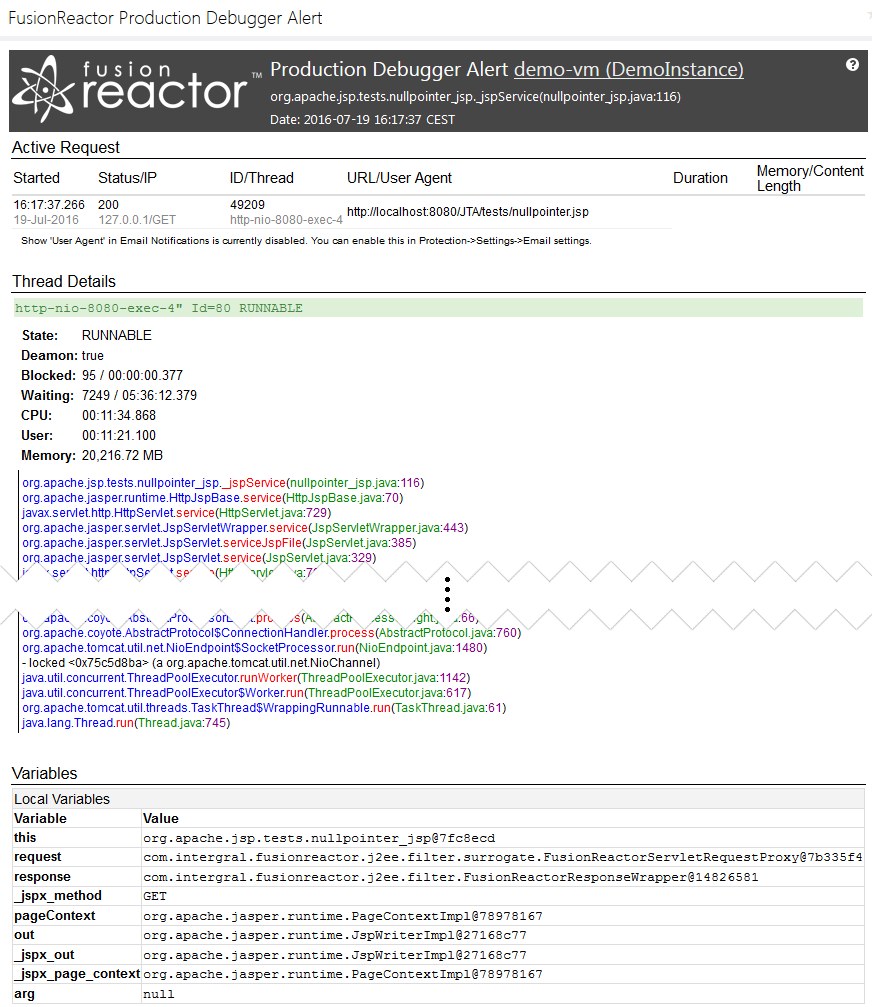Click the 'out' variable name
The width and height of the screenshot is (872, 1007).
tap(24, 935)
